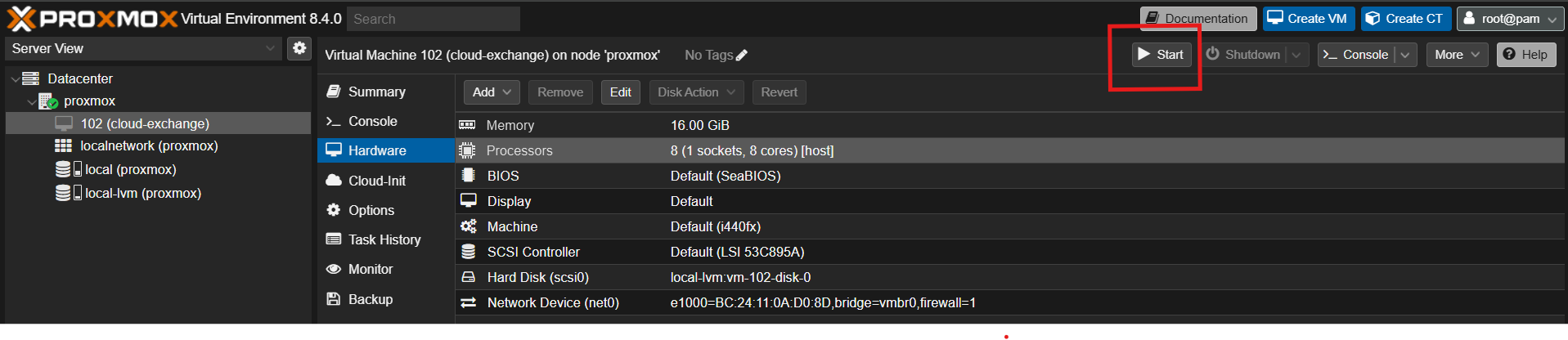Screen dimensions: 1568x340
Task: Click the gear settings icon beside Server View
Action: [x=299, y=48]
